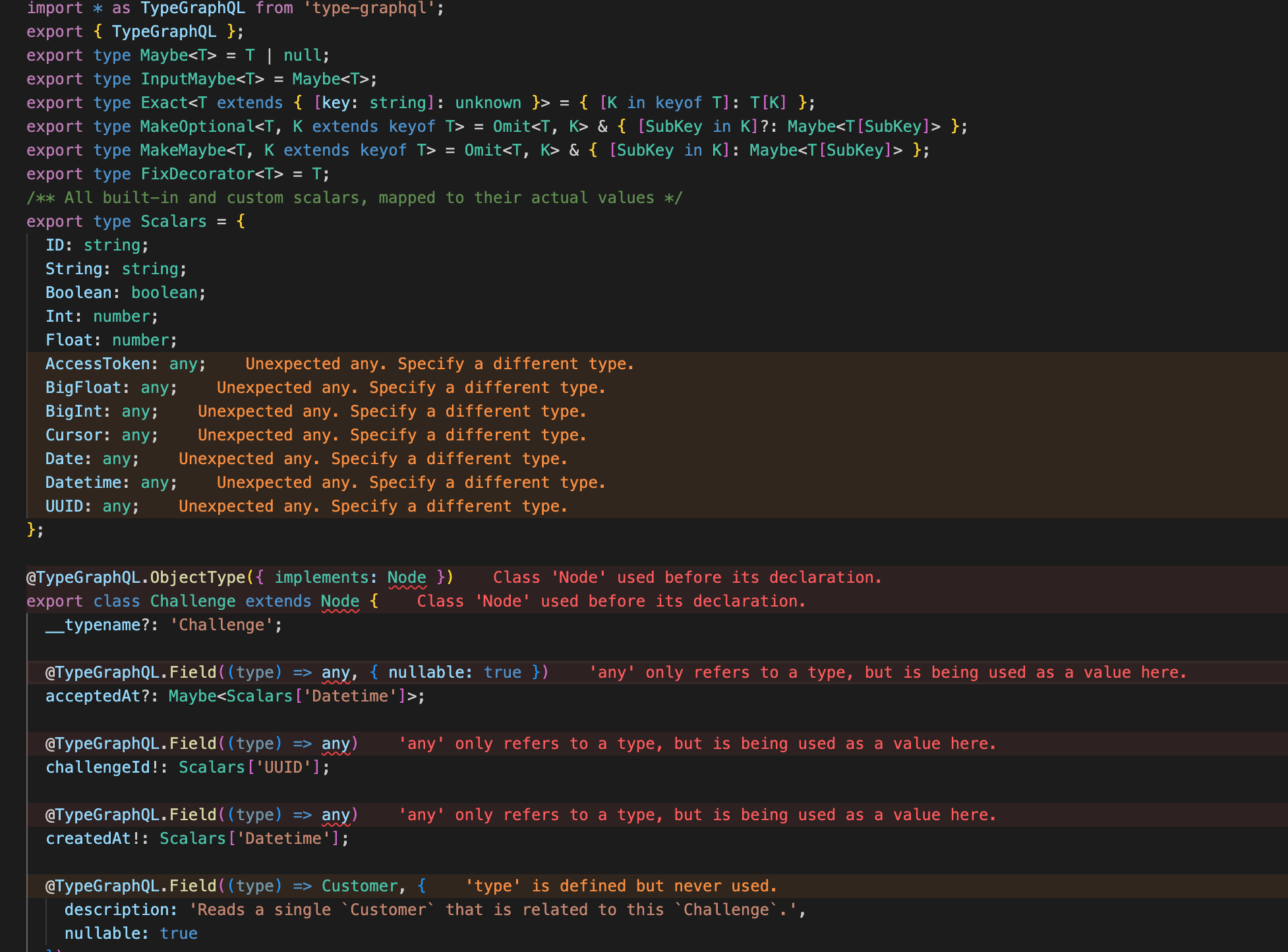The height and width of the screenshot is (952, 1288).
Task: Click the 'Reads a single Customer' description string
Action: pos(493,910)
